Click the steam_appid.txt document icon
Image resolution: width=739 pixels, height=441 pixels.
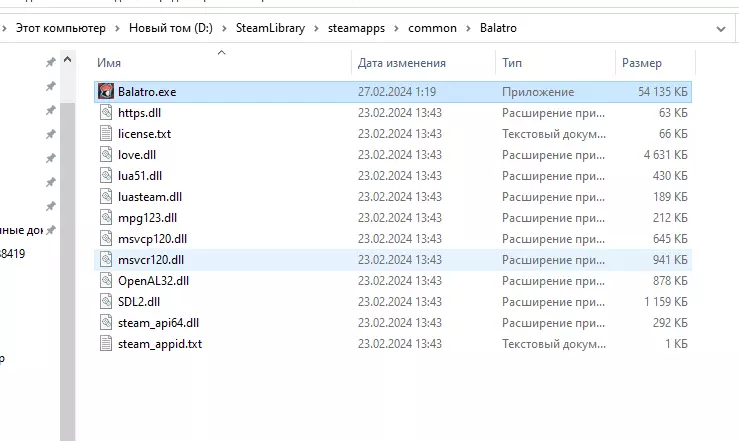coord(106,343)
